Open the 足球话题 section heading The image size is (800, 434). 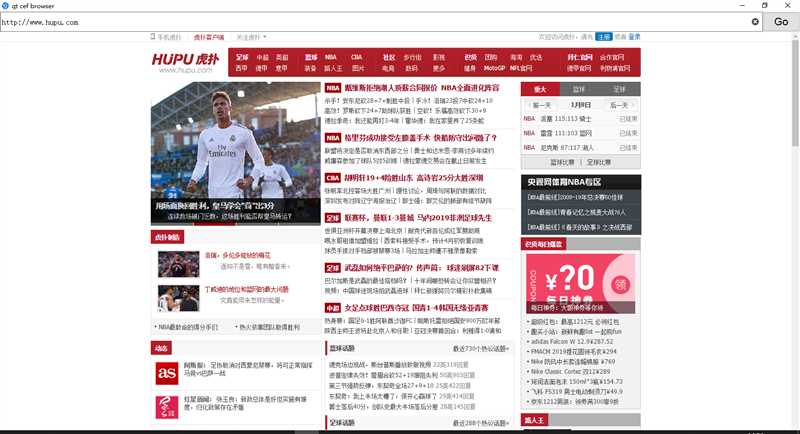(342, 423)
